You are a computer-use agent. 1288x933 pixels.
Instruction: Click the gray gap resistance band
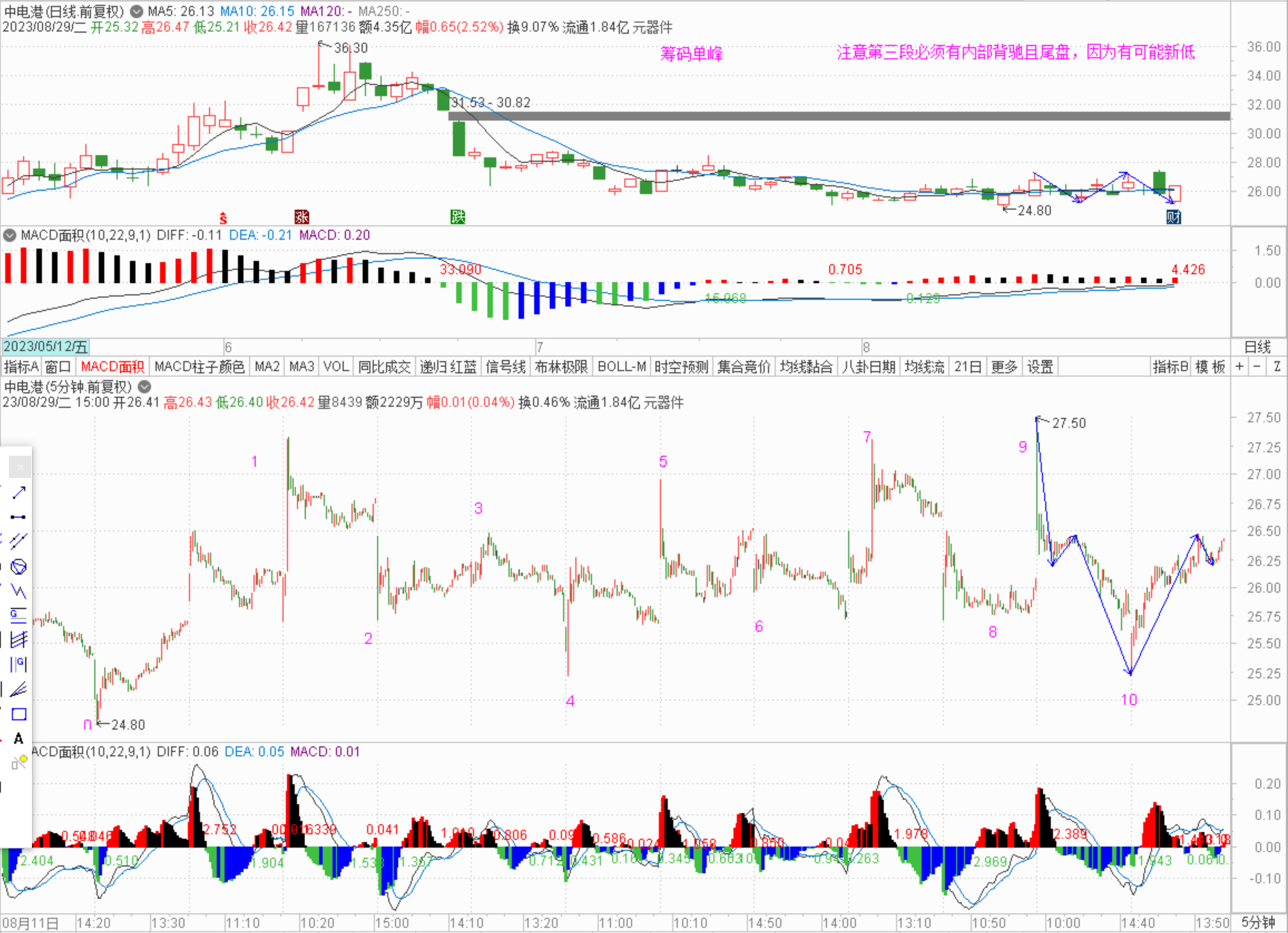(x=839, y=116)
